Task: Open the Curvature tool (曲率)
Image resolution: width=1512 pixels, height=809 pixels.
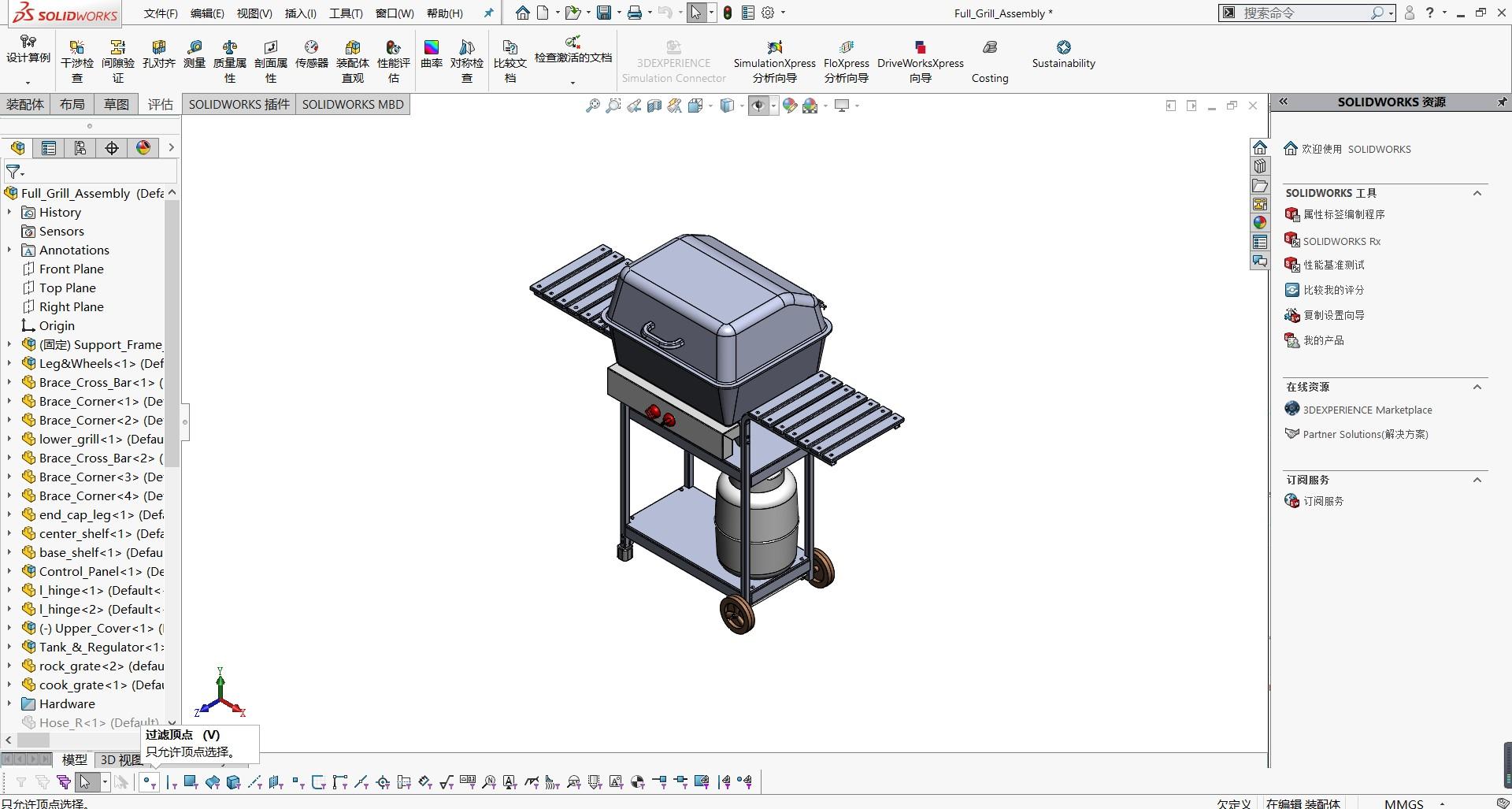Action: click(432, 54)
